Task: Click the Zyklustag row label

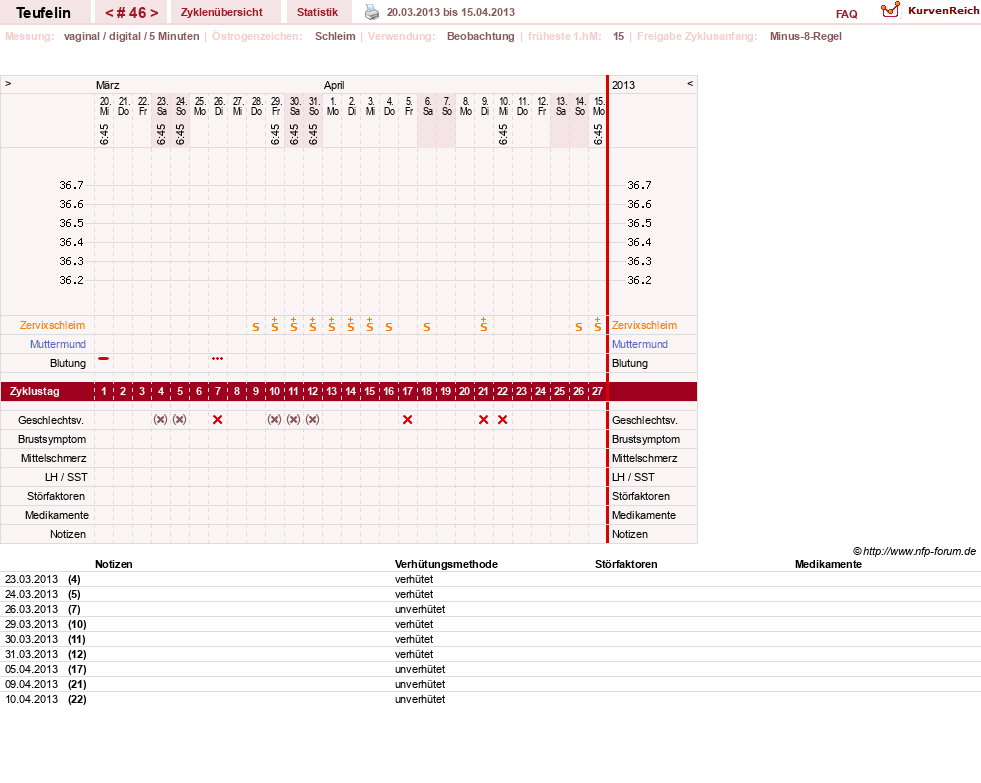Action: (x=34, y=392)
